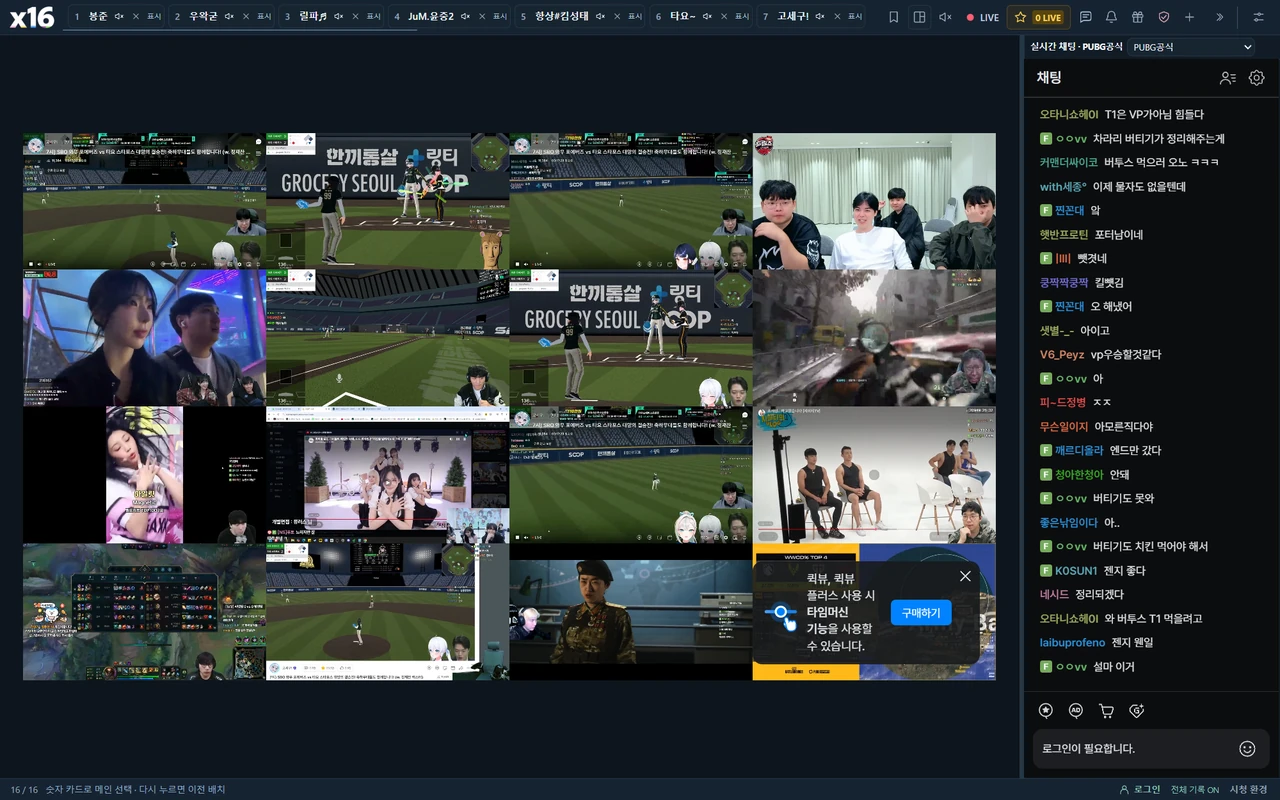Open the chat bubble icon in top toolbar
Screen dimensions: 1280x800
pos(1085,17)
